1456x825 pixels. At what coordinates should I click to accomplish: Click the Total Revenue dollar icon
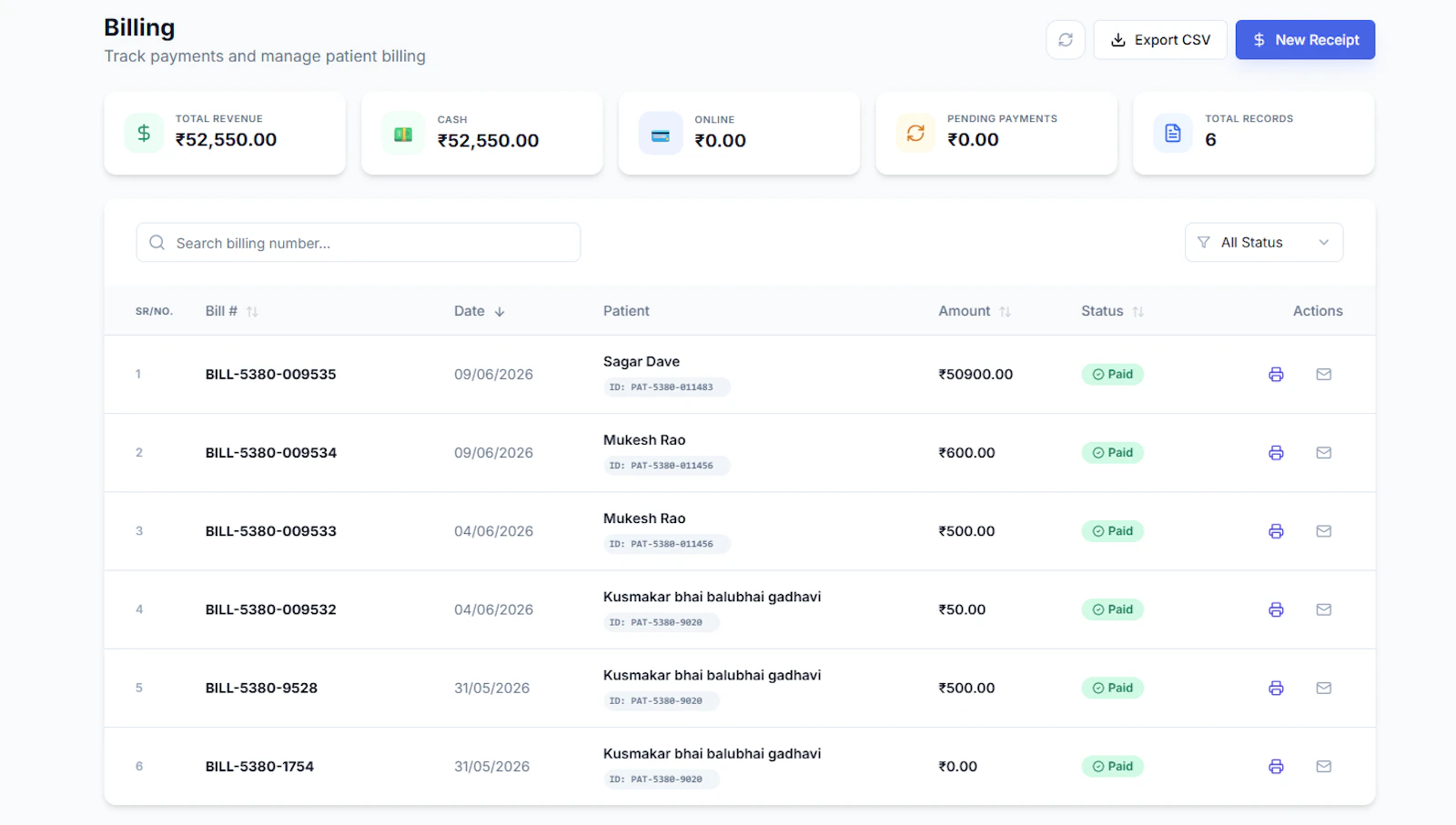click(x=144, y=134)
